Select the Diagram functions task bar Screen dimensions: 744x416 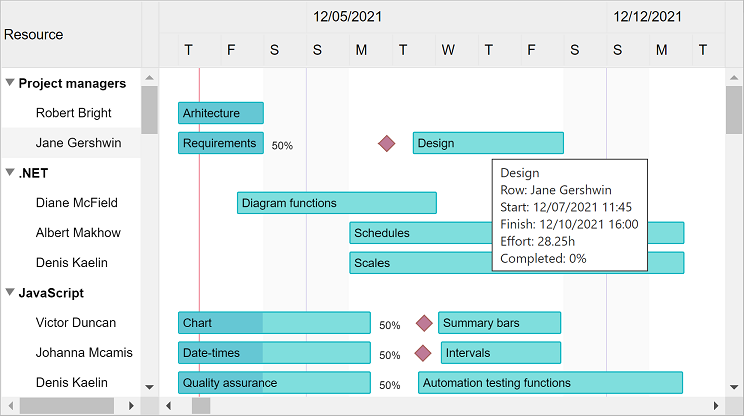[x=336, y=203]
